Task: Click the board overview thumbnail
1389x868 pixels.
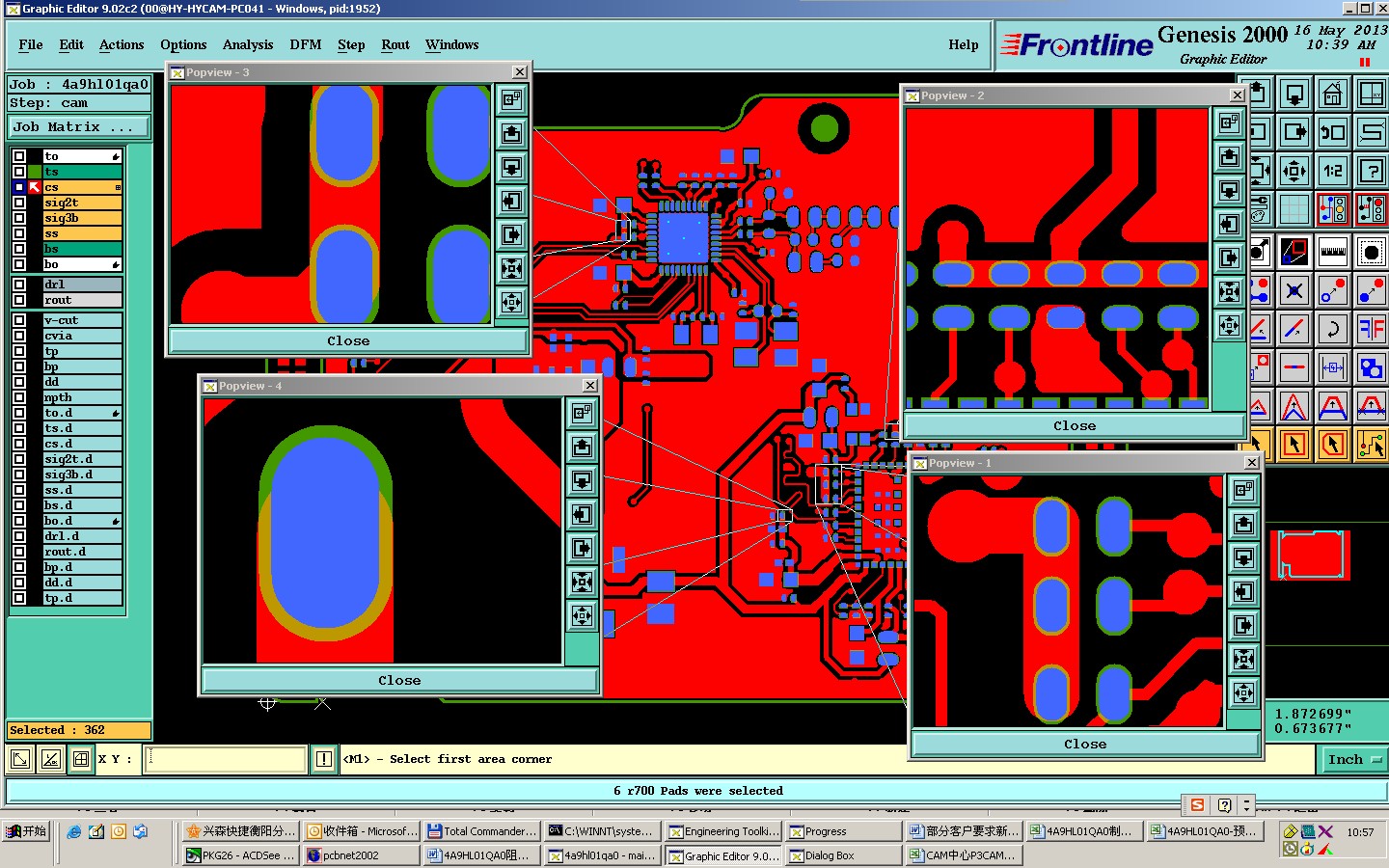Action: [1311, 554]
